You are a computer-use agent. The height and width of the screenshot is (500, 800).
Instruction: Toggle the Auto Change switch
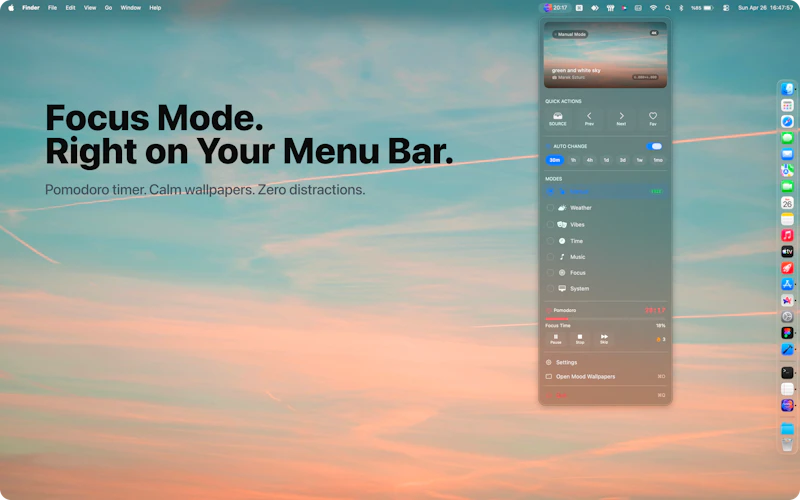tap(655, 146)
